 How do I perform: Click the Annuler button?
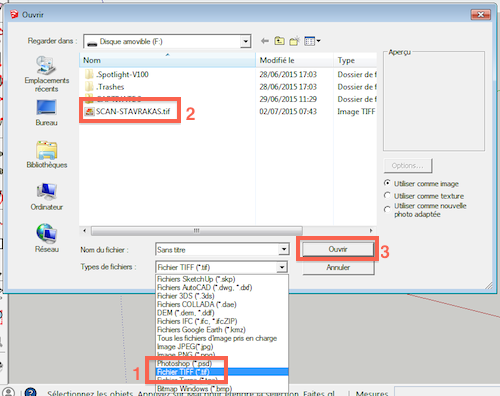coord(338,267)
